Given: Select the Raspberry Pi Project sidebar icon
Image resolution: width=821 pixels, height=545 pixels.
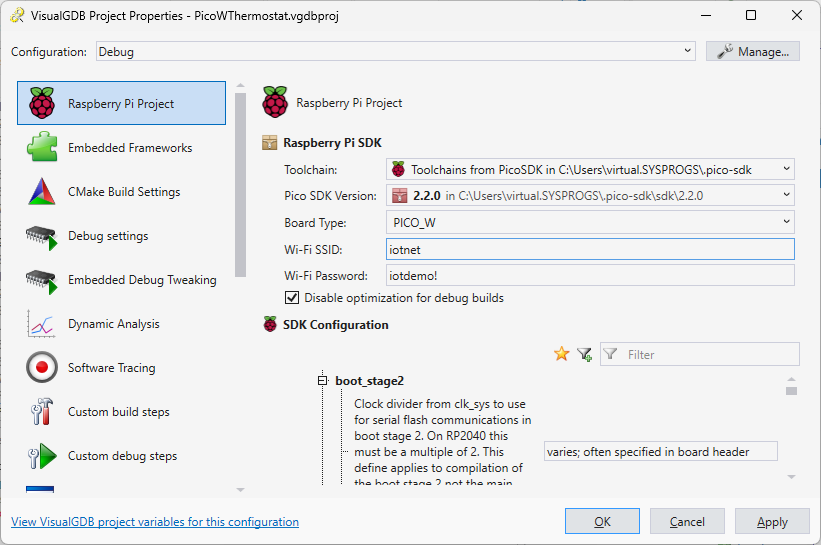Looking at the screenshot, I should coord(42,104).
